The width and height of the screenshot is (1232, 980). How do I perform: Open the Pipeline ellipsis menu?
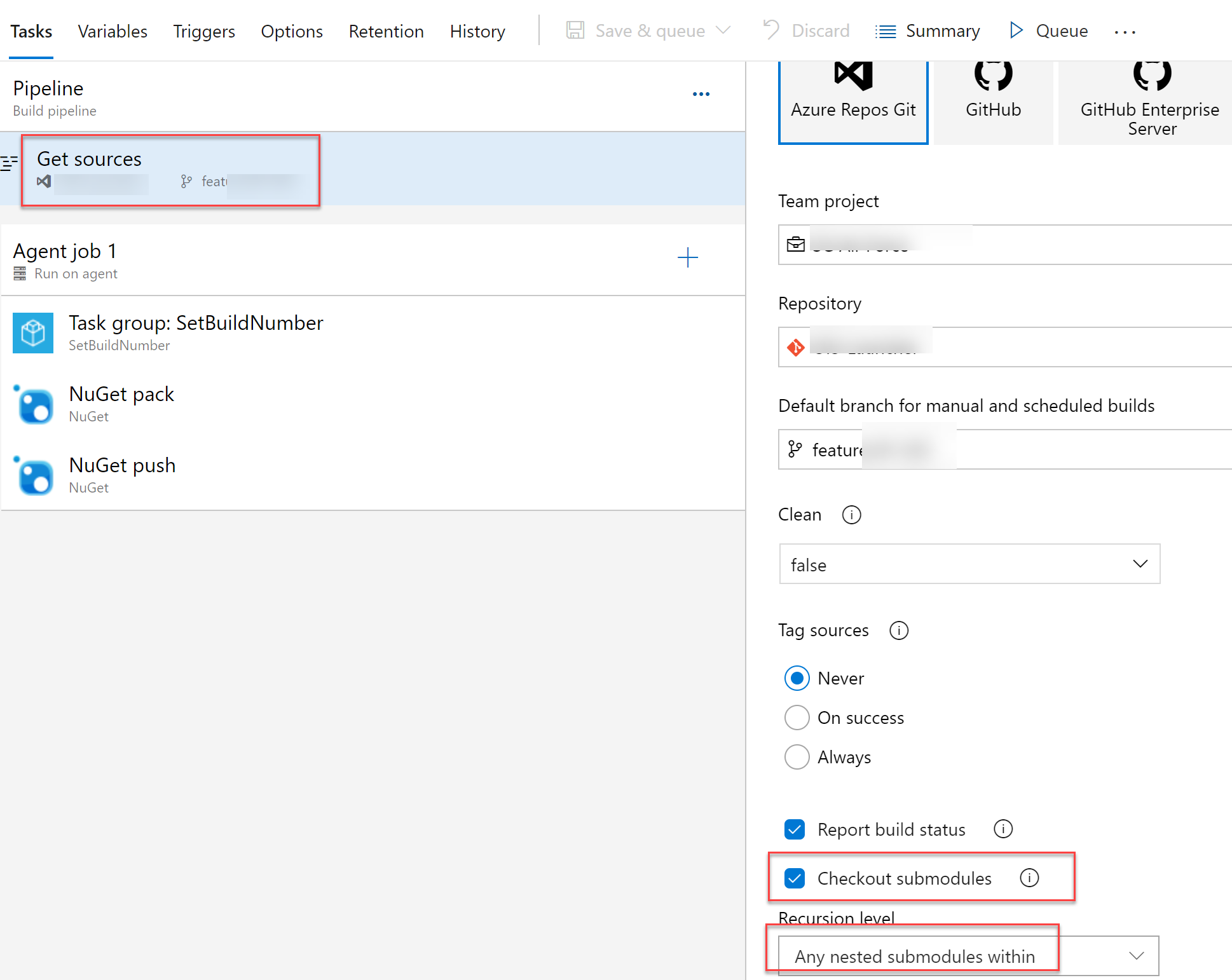[x=701, y=94]
